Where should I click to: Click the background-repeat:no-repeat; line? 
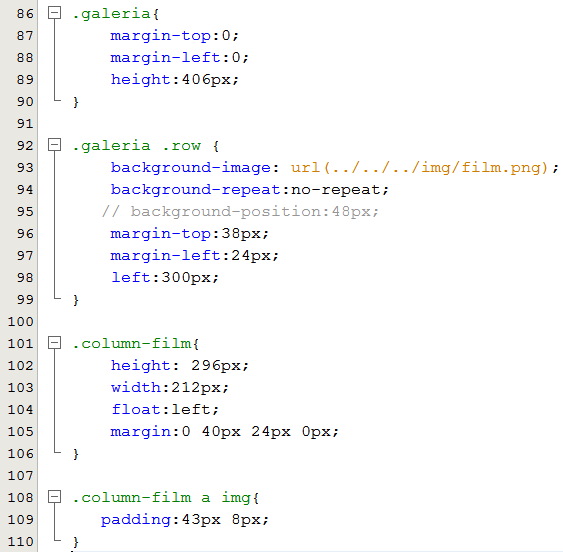(x=250, y=190)
